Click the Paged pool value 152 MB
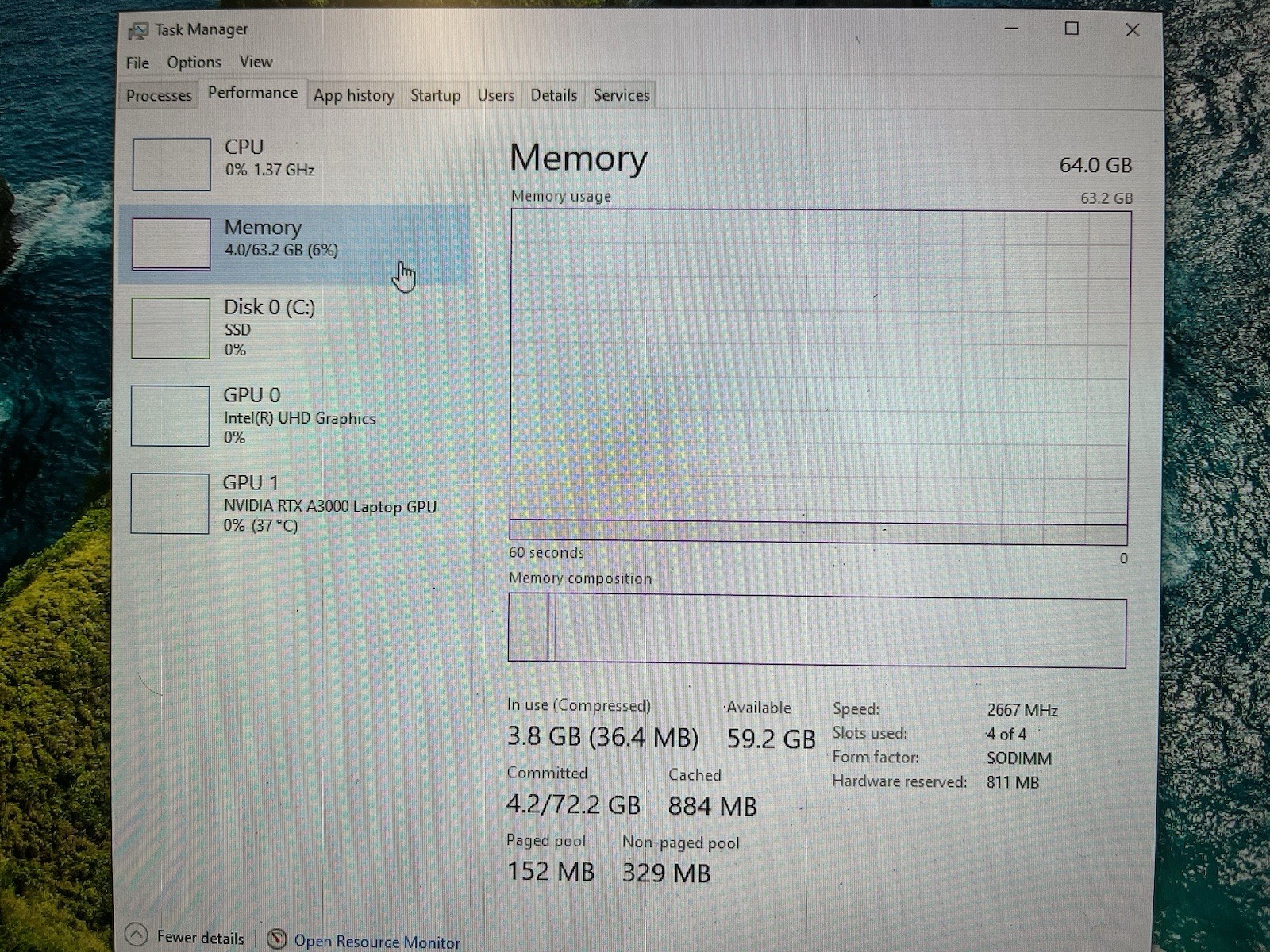 click(550, 872)
